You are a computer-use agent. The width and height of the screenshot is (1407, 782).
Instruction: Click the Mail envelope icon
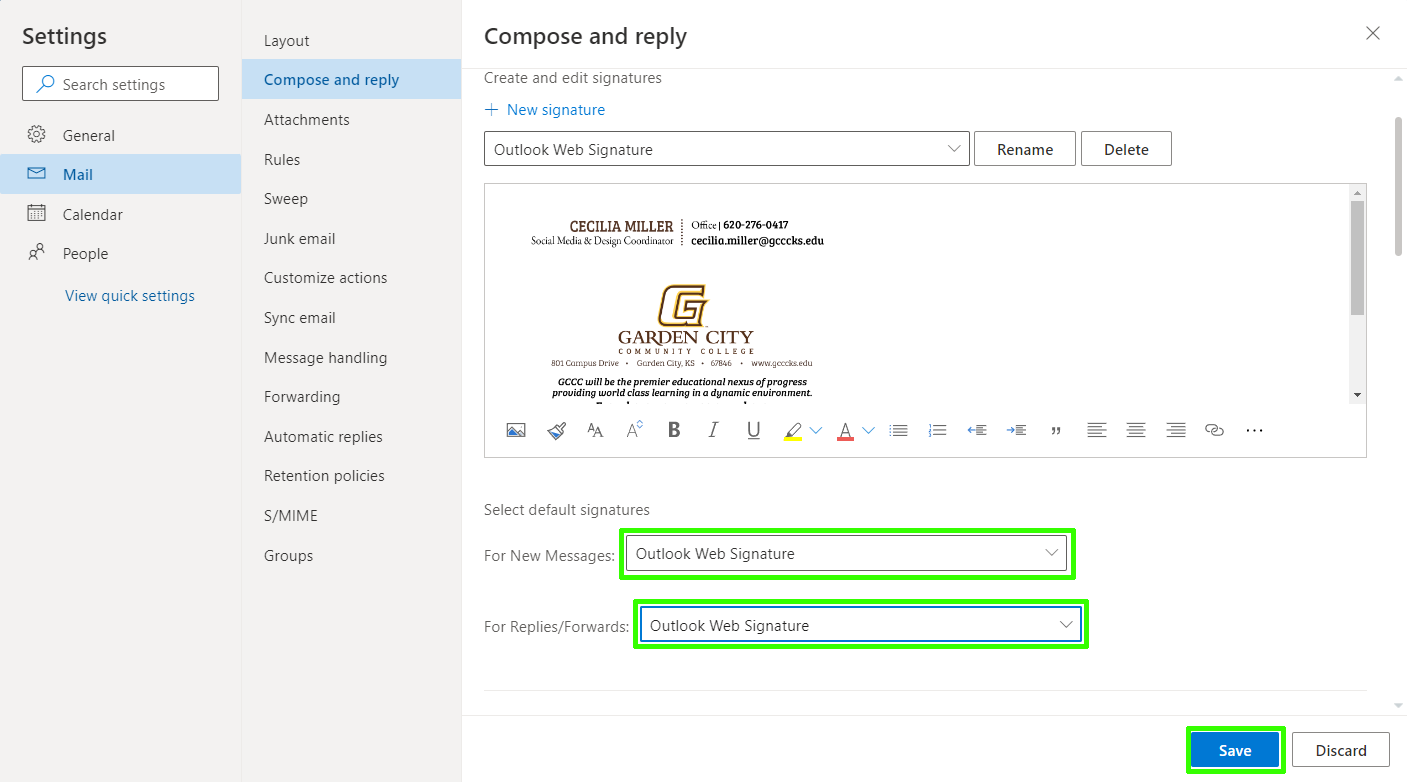[37, 173]
